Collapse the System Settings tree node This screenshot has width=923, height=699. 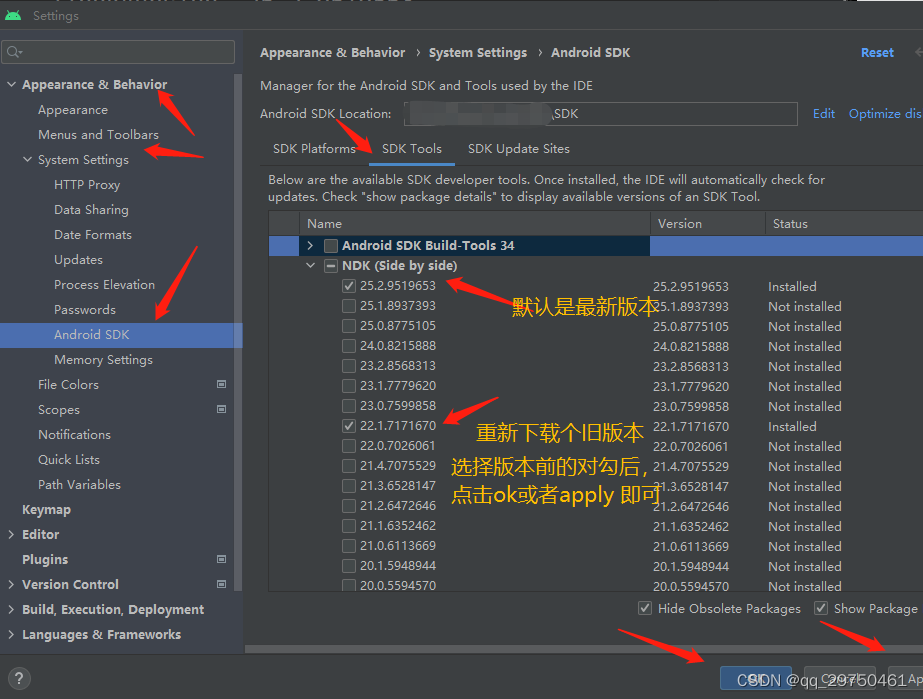click(x=27, y=159)
